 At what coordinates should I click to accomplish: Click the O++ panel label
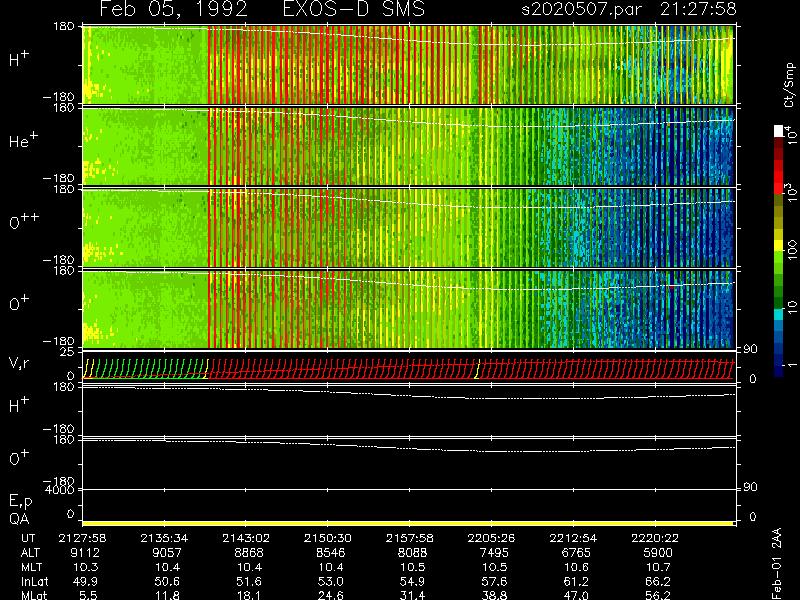click(23, 221)
